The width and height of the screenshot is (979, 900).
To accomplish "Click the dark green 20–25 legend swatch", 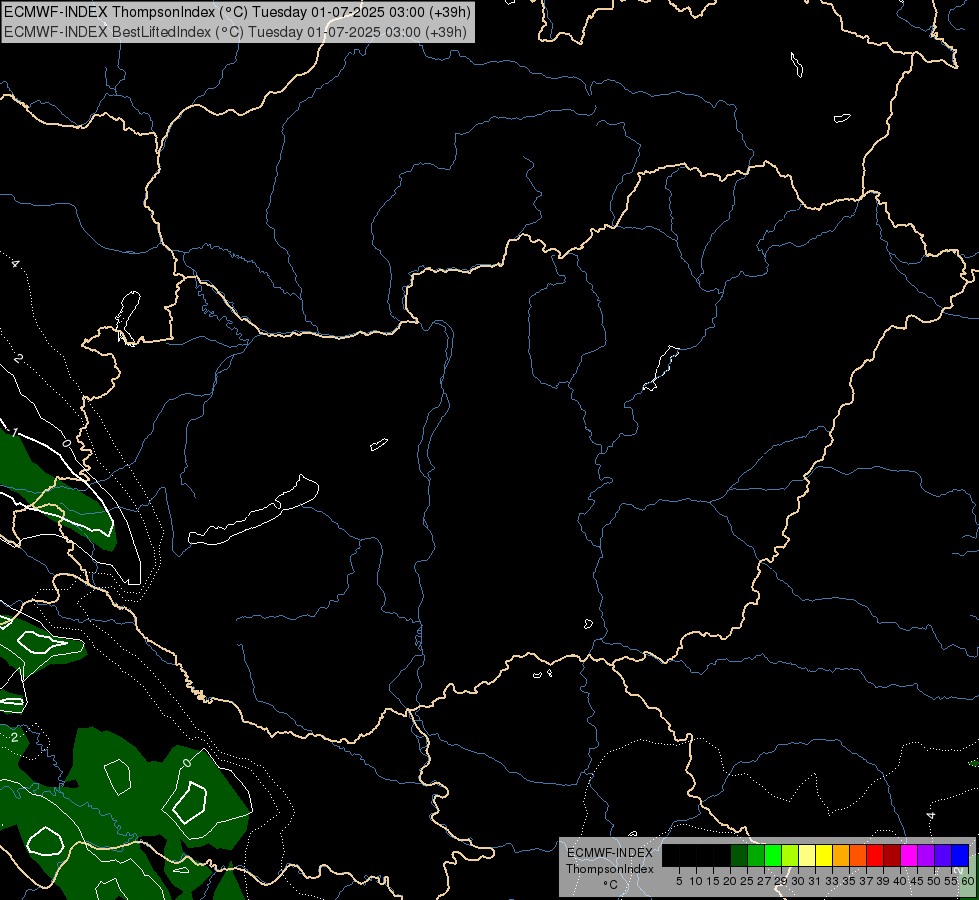I will (739, 856).
